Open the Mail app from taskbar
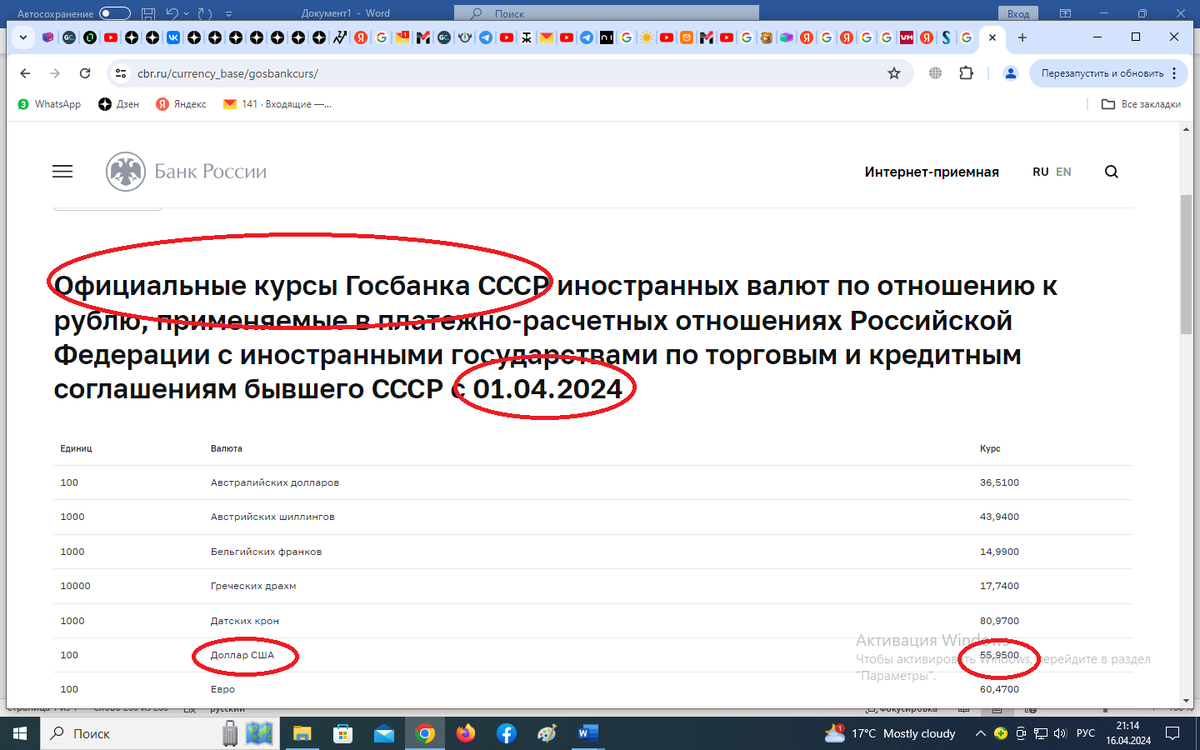Viewport: 1200px width, 750px height. tap(384, 733)
